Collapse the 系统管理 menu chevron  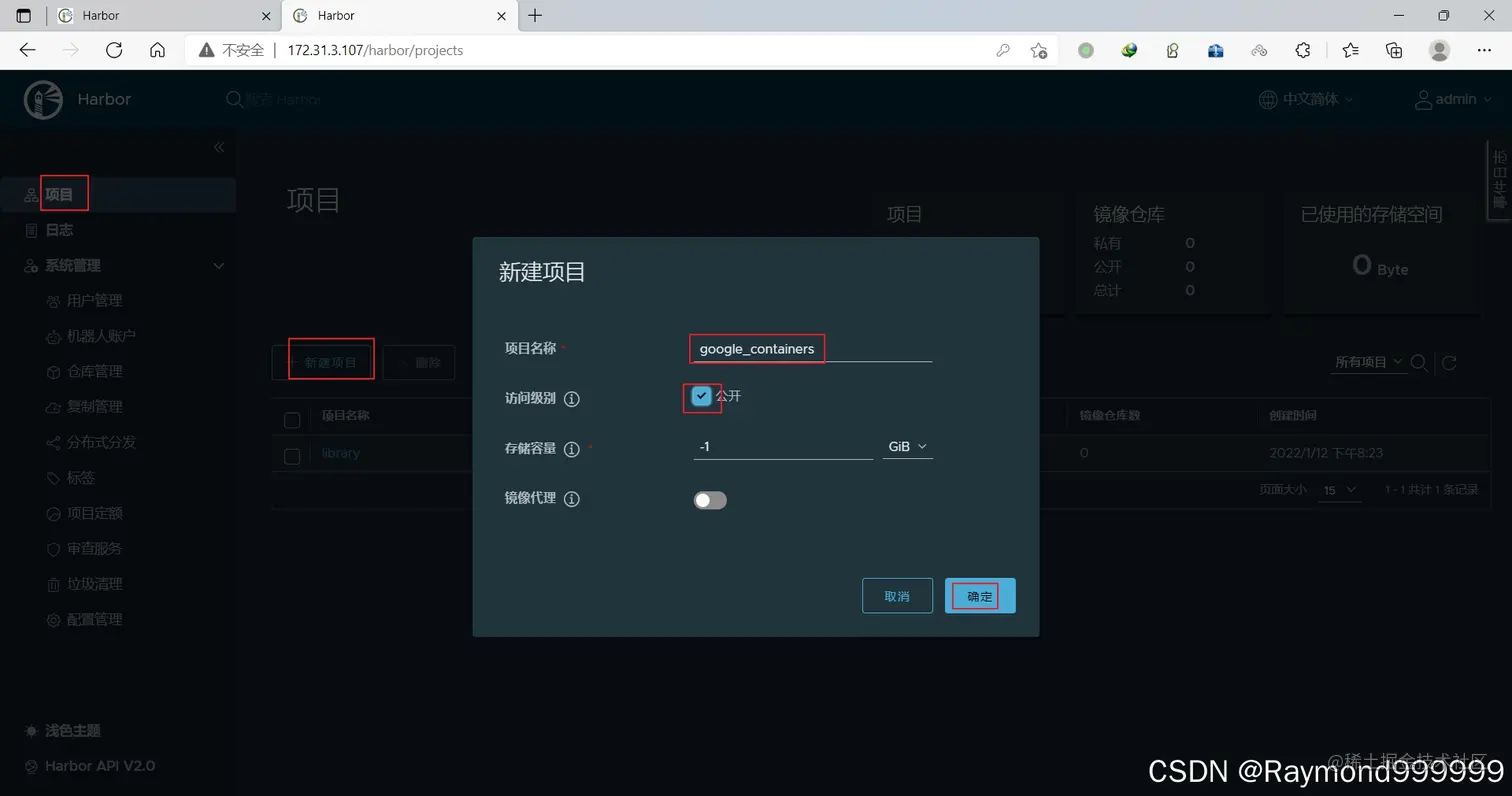pyautogui.click(x=218, y=265)
